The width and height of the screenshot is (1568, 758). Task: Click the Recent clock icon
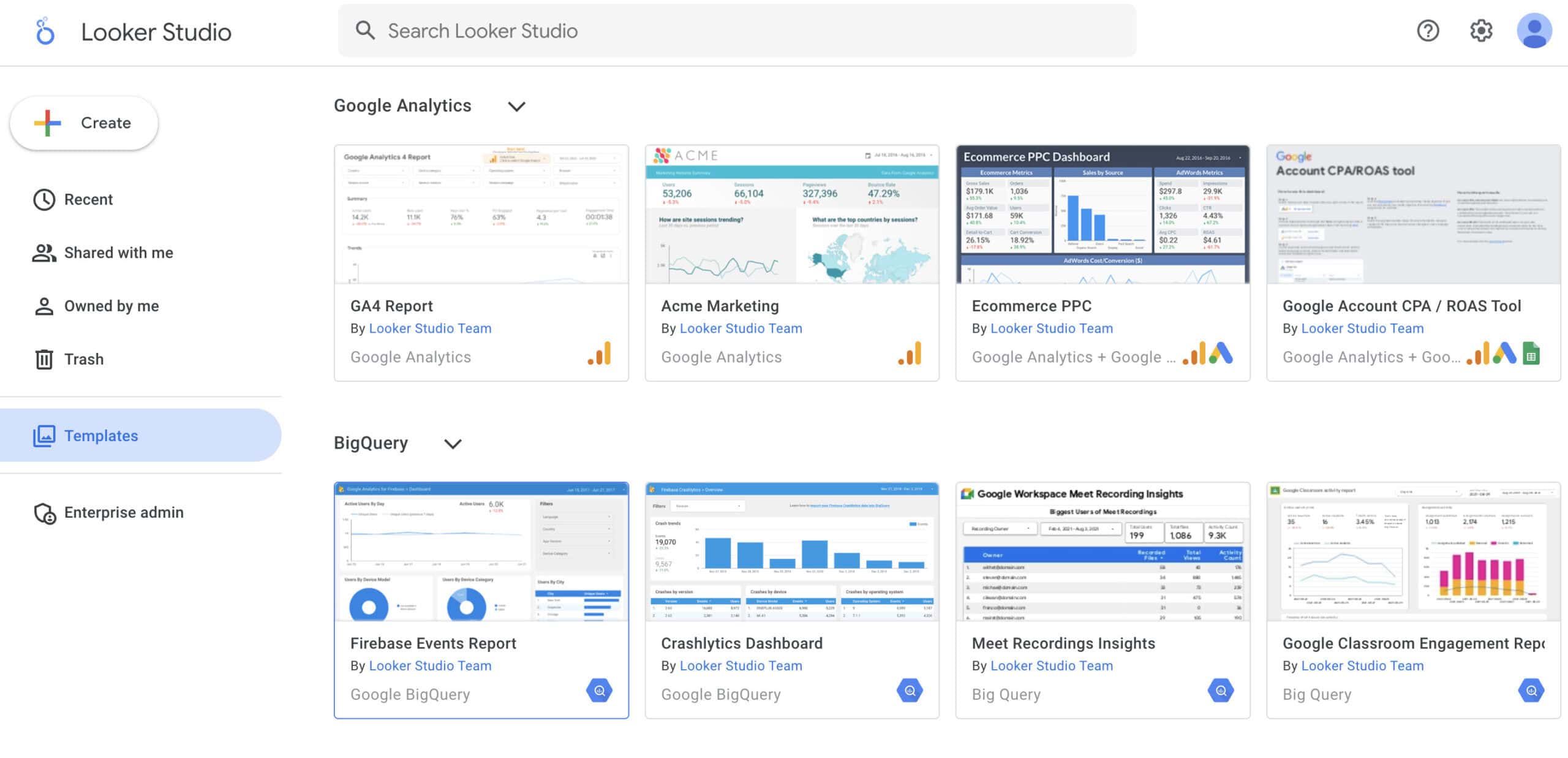pos(44,200)
